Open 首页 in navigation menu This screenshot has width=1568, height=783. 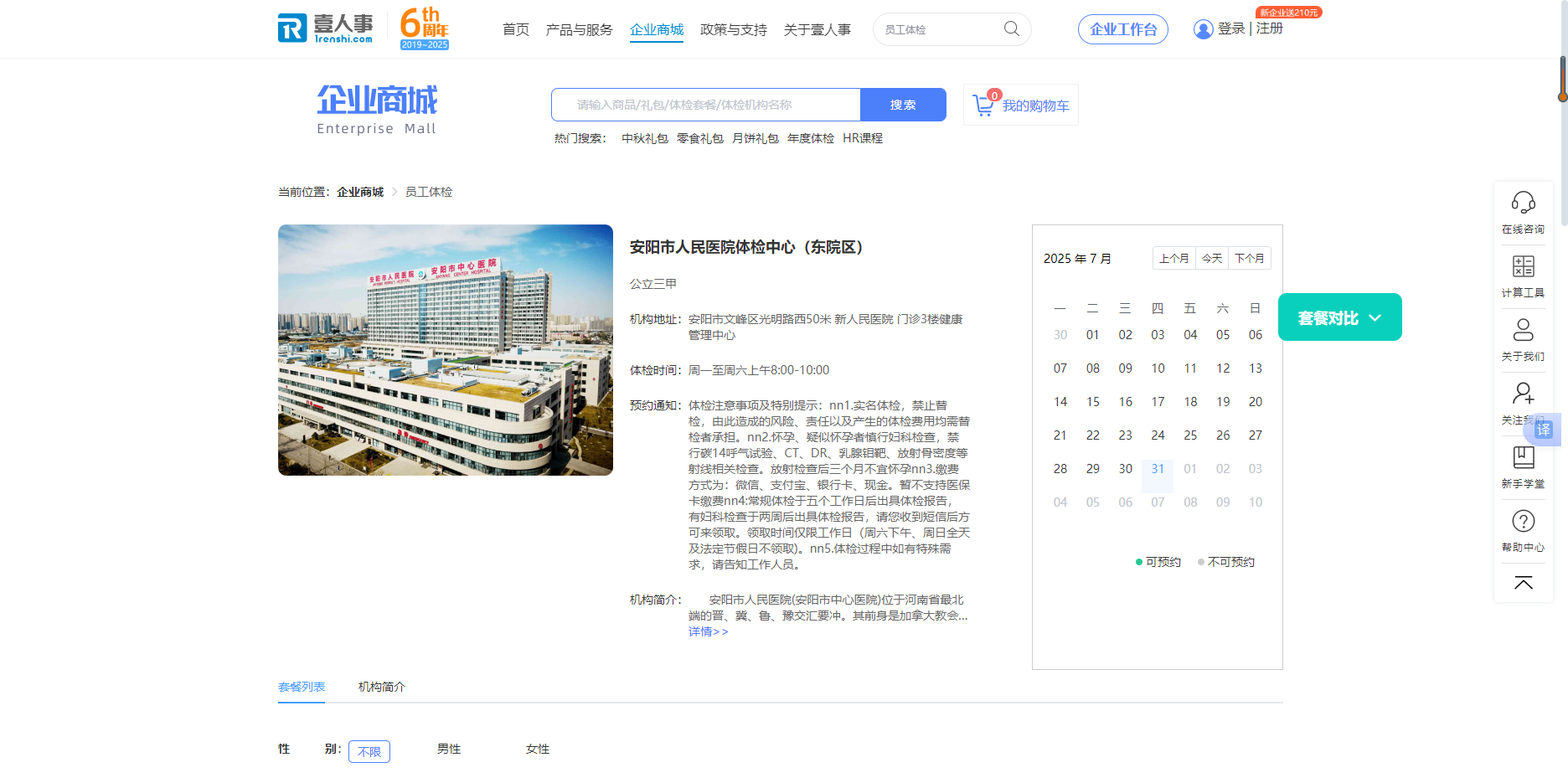click(516, 29)
